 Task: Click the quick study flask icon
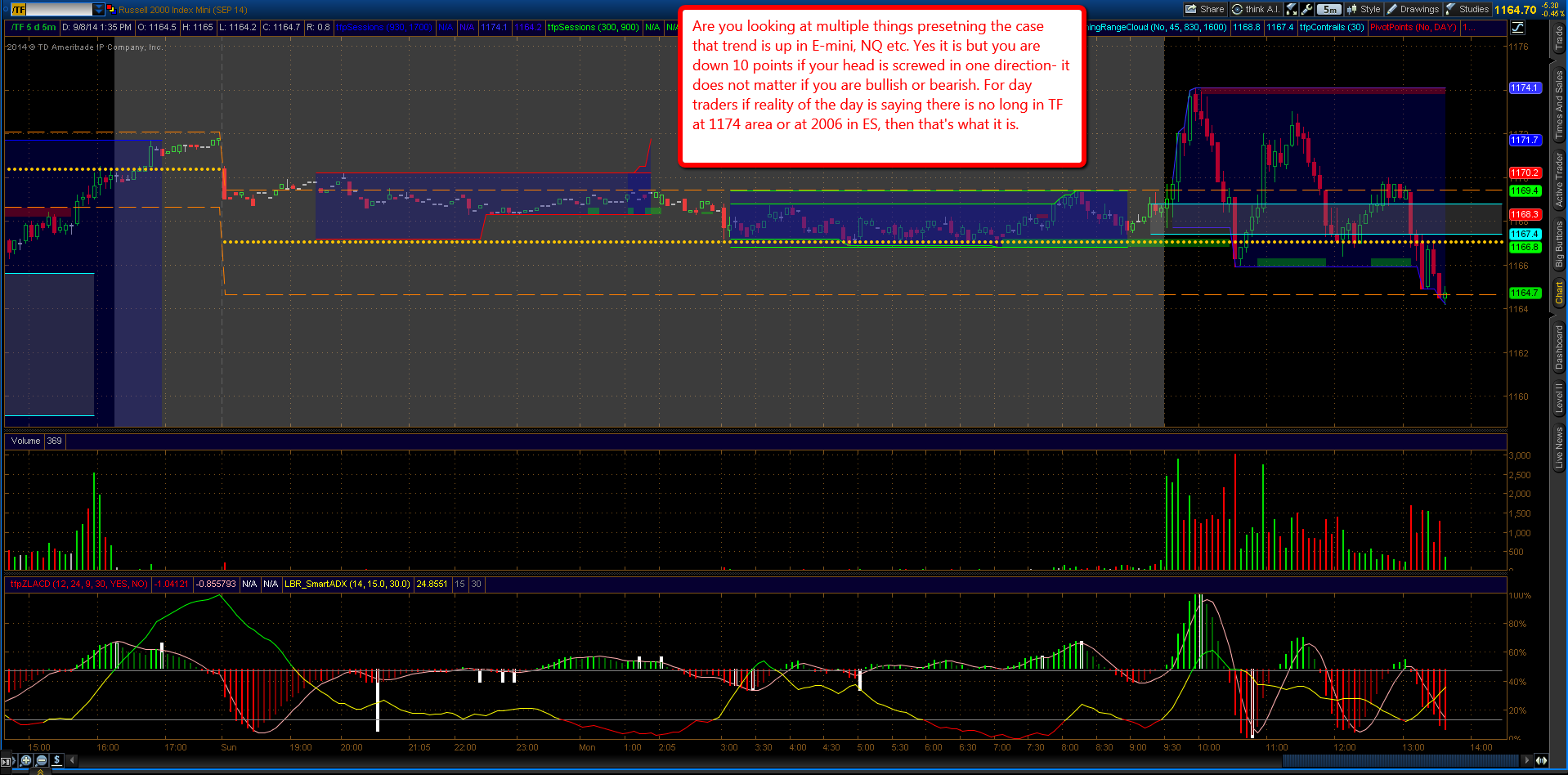click(1292, 9)
